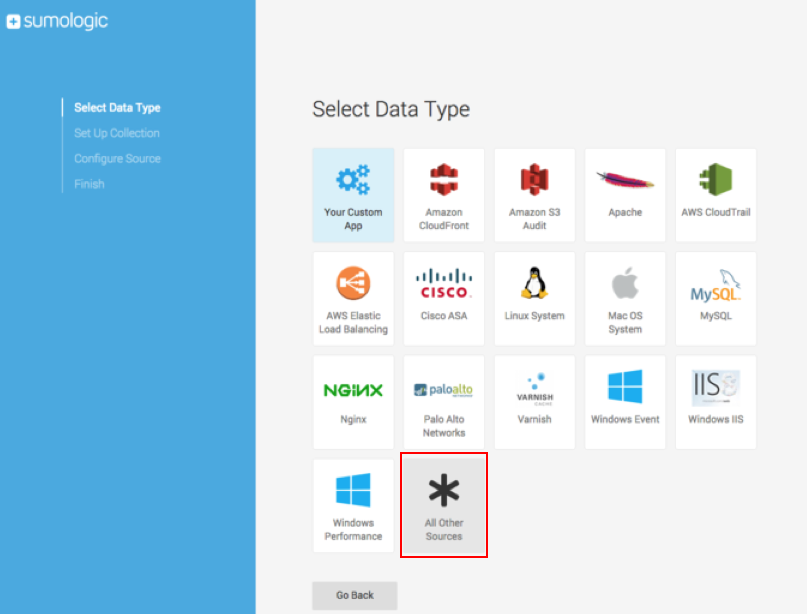
Task: Click the Go Back button
Action: point(355,595)
